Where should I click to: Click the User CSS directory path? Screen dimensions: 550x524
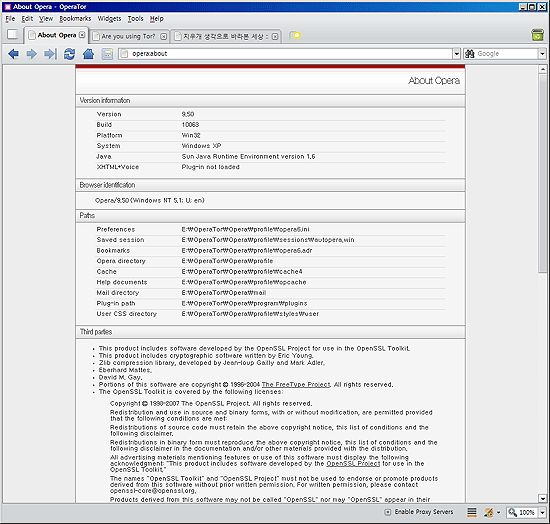[250, 314]
